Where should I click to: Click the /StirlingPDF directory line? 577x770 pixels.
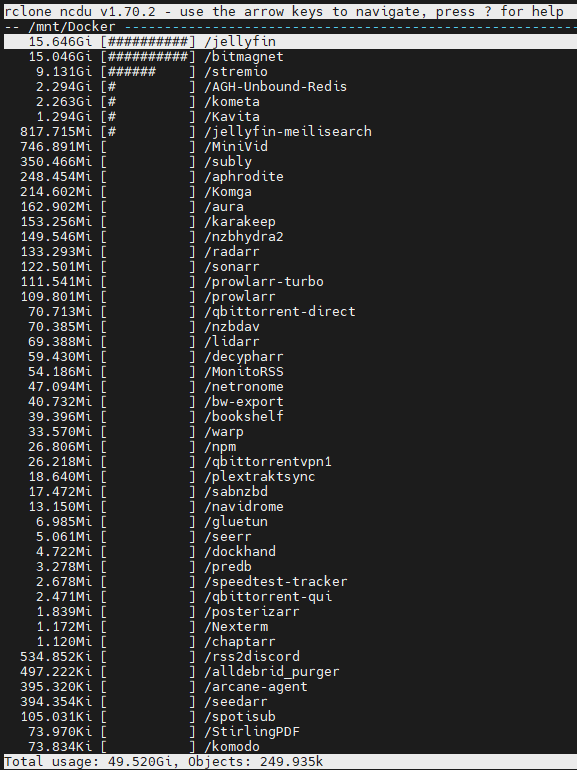(290, 731)
